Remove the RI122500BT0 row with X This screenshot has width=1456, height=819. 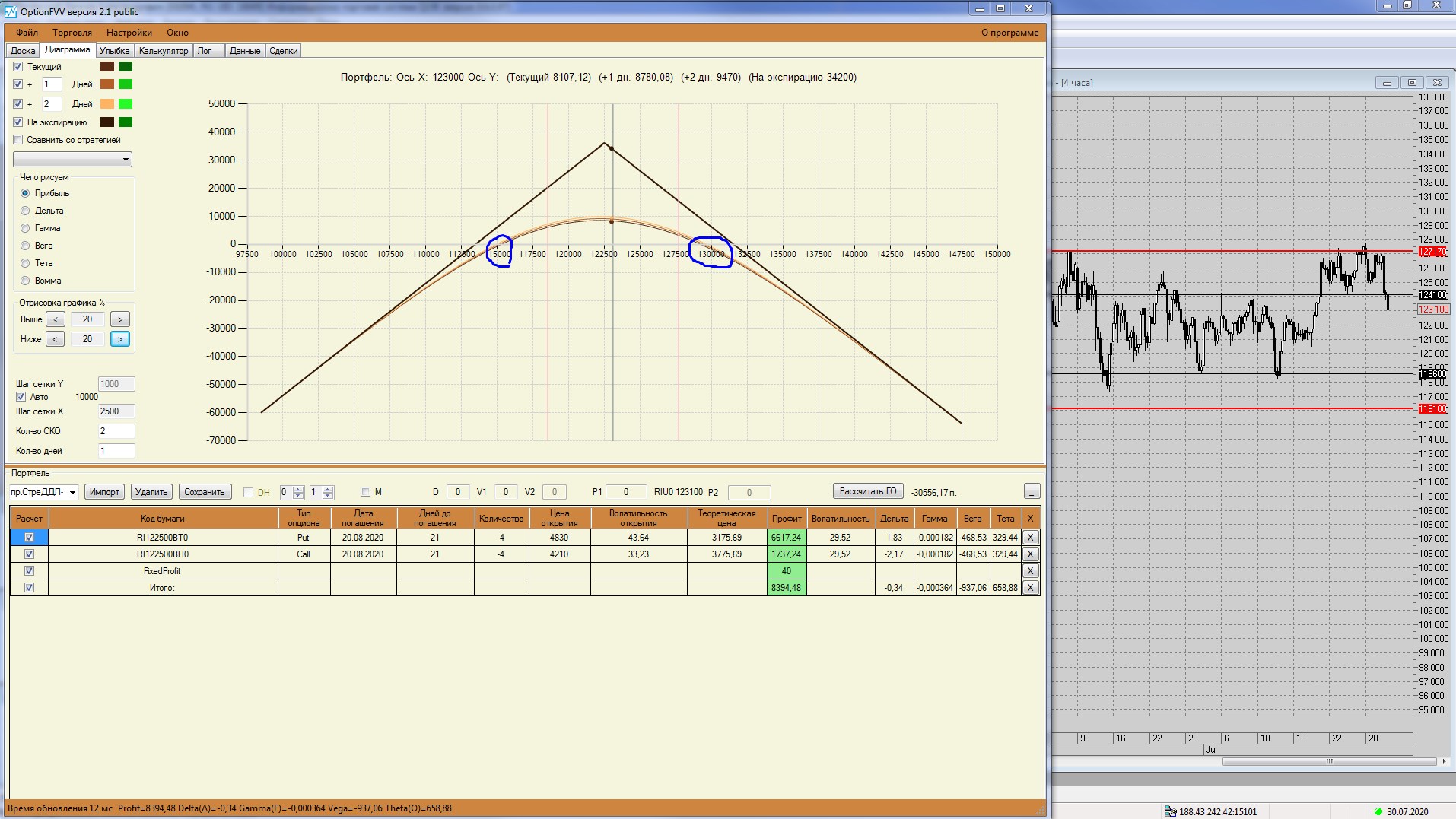coord(1031,538)
